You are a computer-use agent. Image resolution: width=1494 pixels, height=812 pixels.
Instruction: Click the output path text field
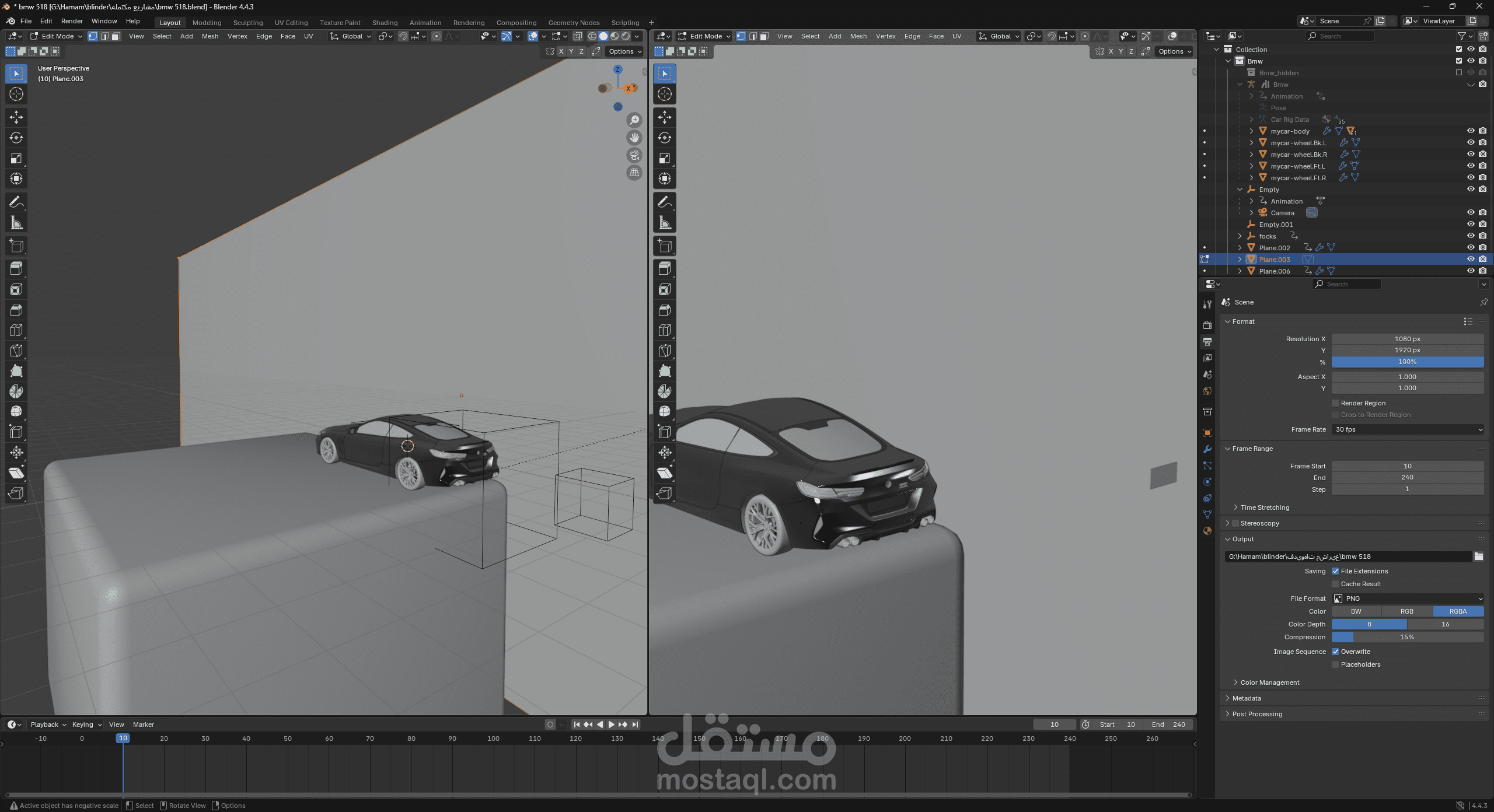pyautogui.click(x=1348, y=556)
